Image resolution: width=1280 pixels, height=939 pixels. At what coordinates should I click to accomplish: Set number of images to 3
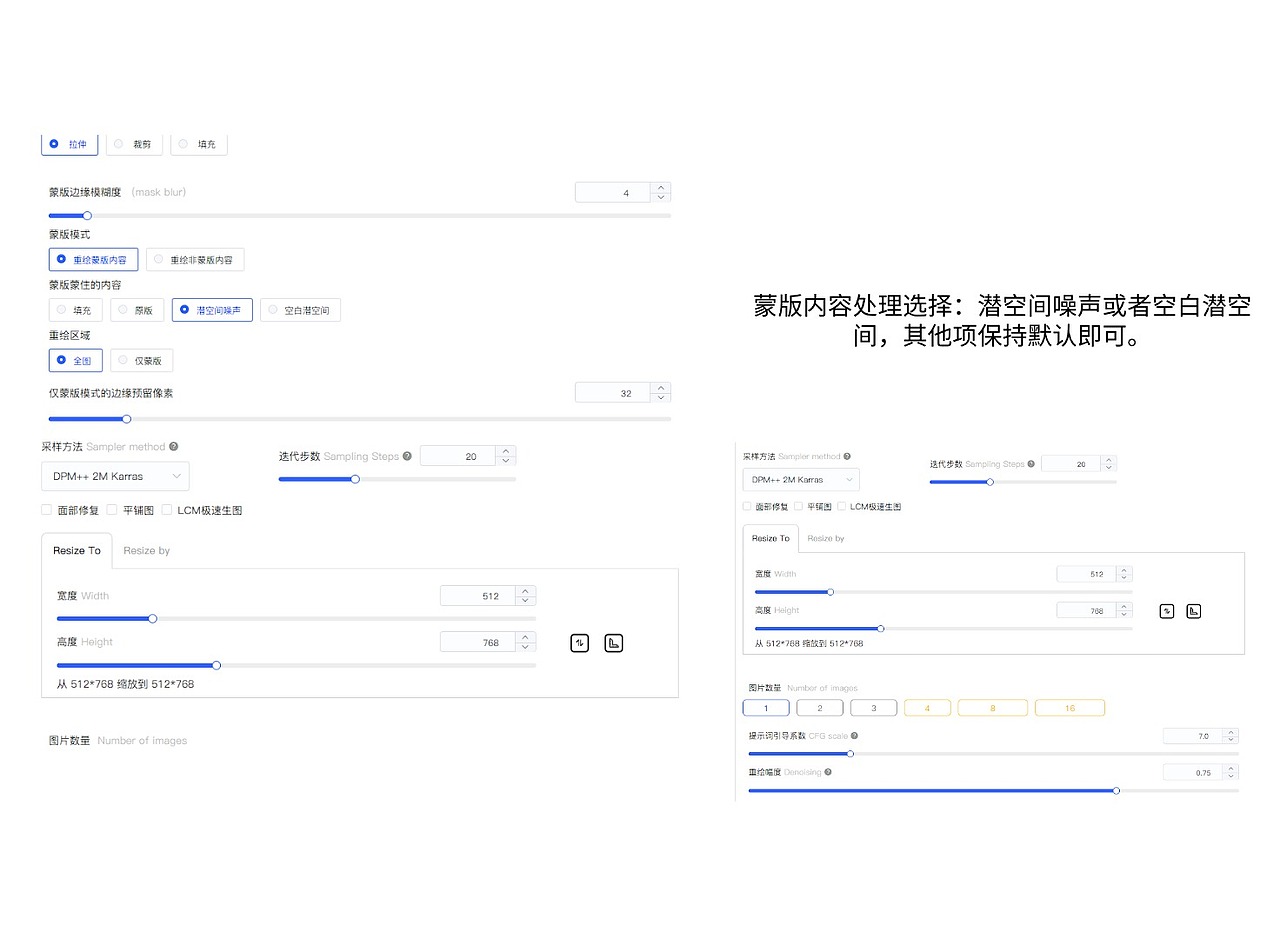pos(874,708)
